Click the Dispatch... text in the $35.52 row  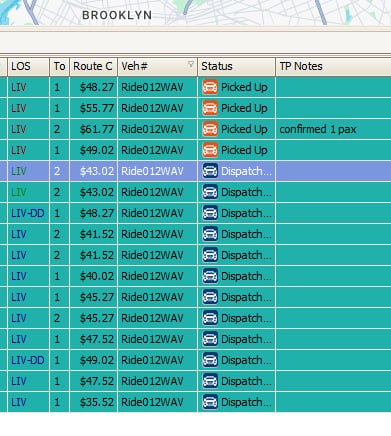point(246,402)
